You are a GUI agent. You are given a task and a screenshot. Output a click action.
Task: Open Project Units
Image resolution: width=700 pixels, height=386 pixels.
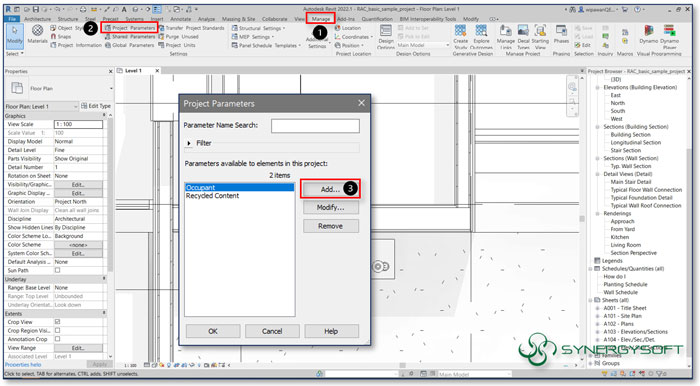pyautogui.click(x=177, y=45)
